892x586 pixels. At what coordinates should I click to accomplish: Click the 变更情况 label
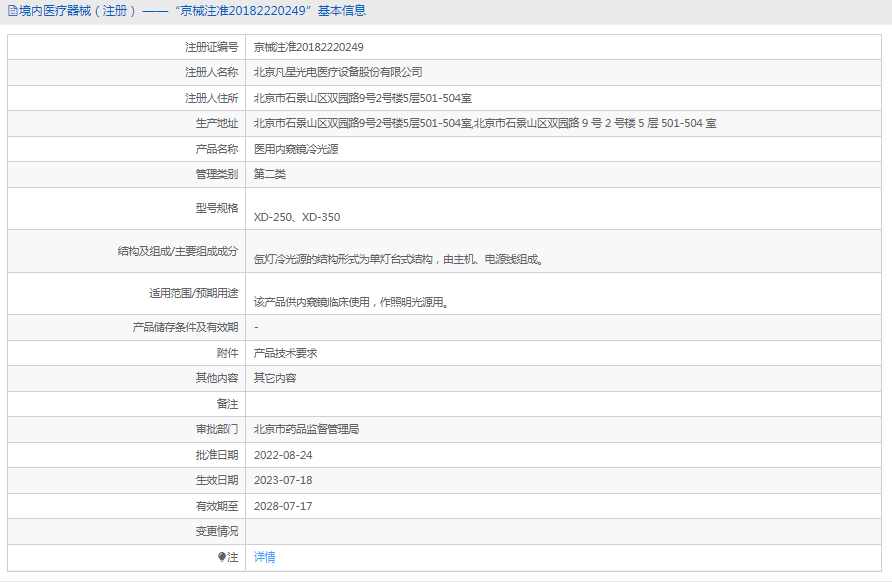pyautogui.click(x=217, y=531)
